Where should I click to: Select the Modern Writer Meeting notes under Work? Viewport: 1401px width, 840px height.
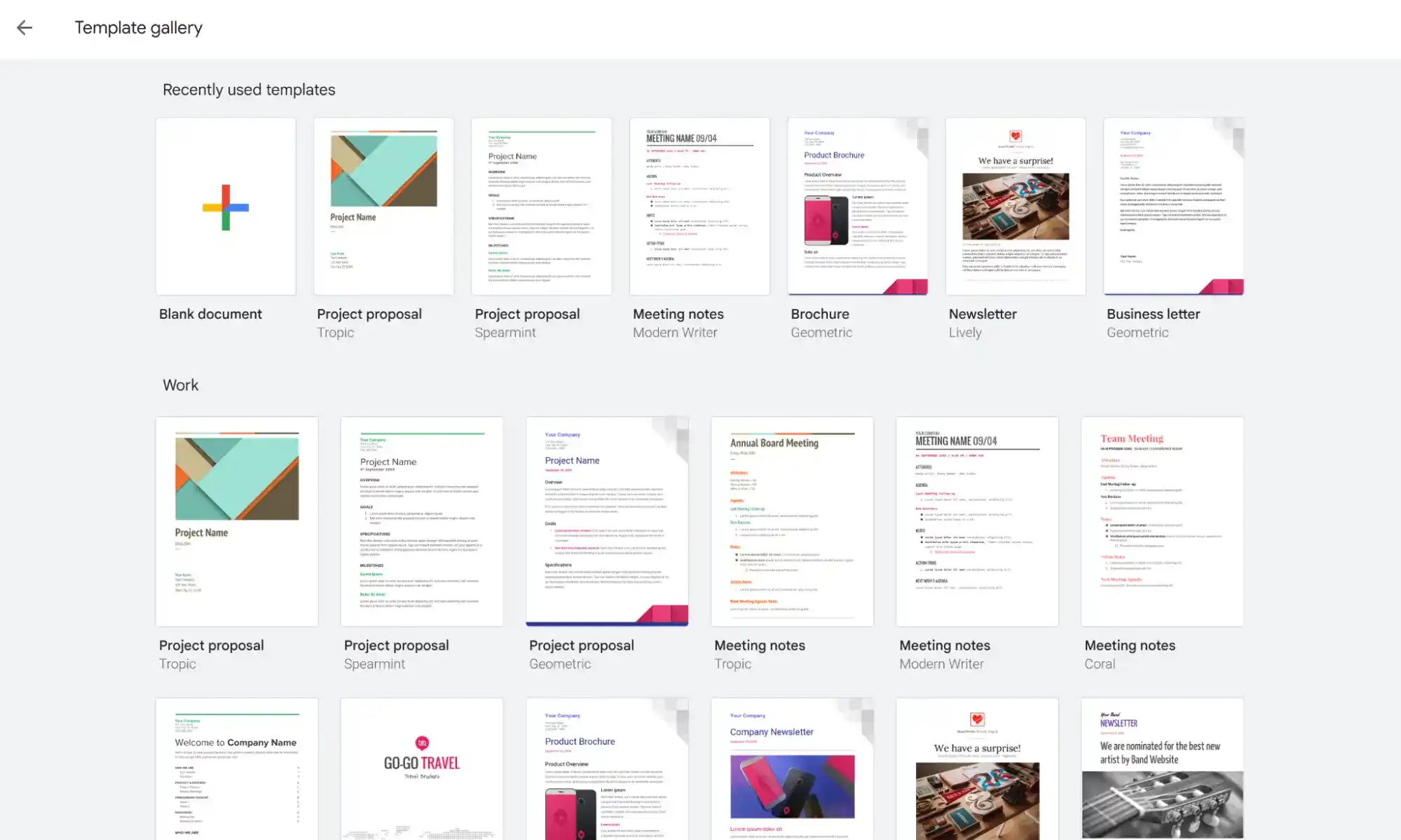click(x=977, y=521)
